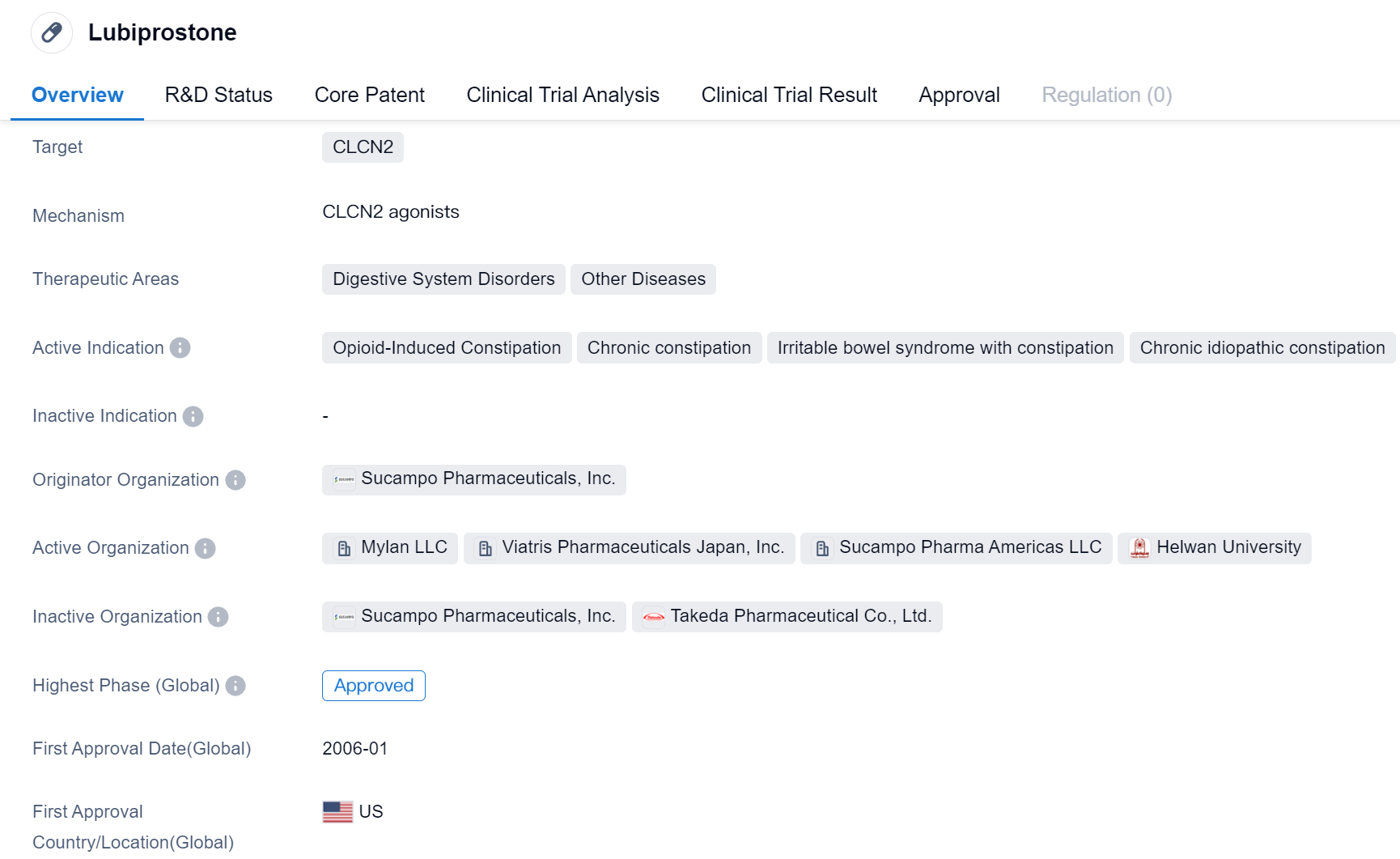Click info icon beside Originator Organization
The width and height of the screenshot is (1400, 859).
click(235, 480)
